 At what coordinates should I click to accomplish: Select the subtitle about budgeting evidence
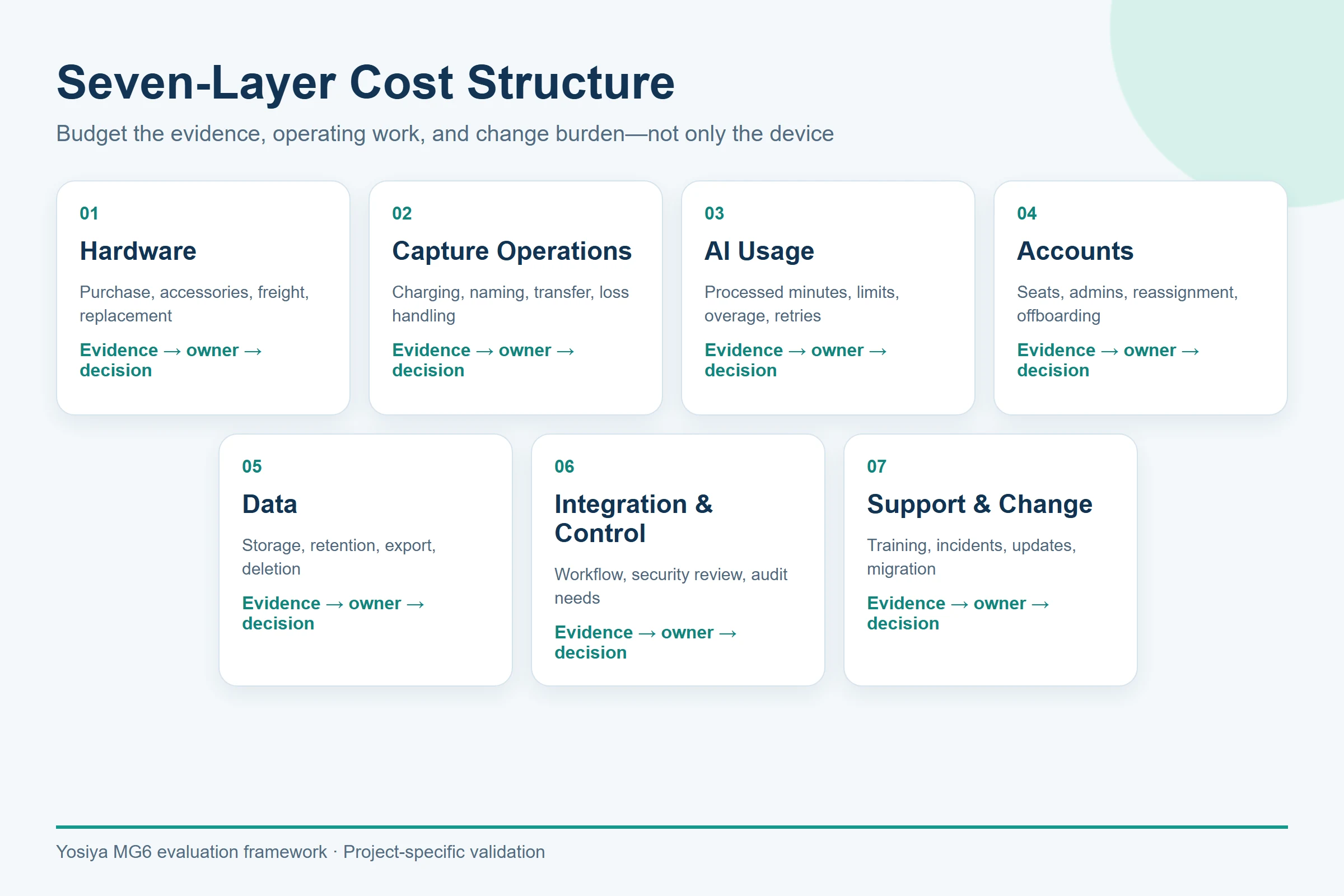[445, 134]
